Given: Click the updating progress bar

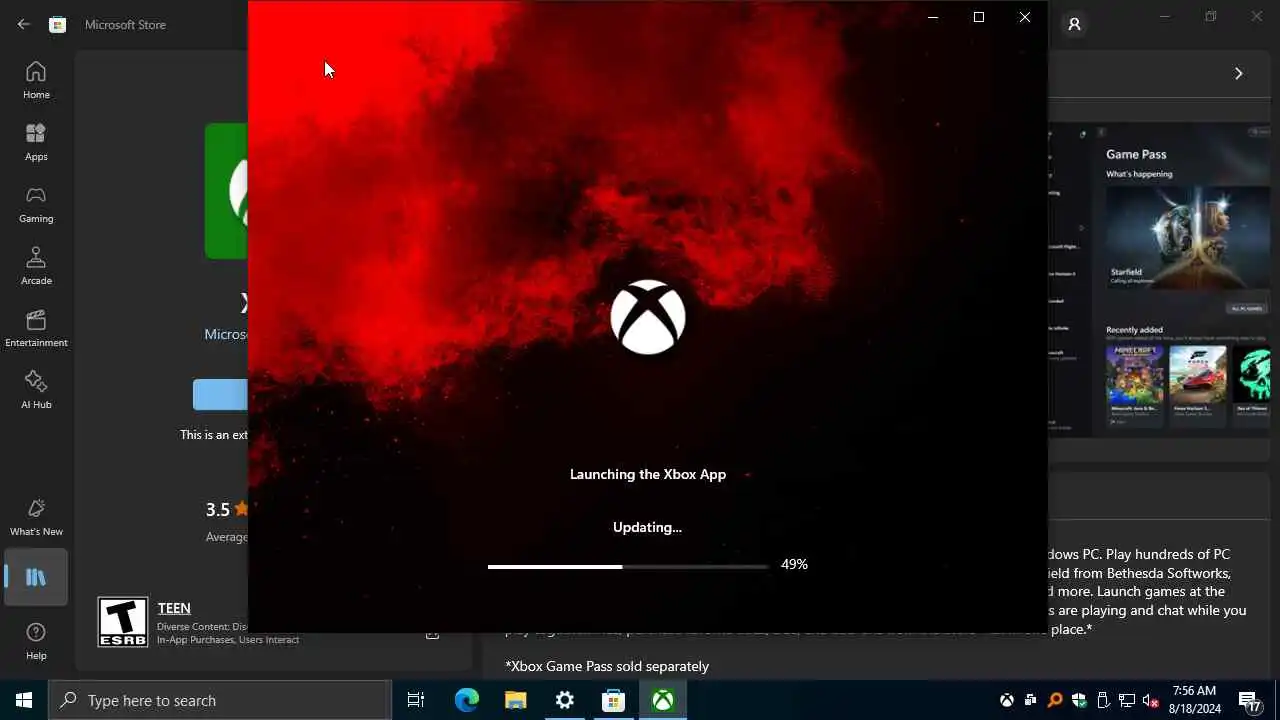Looking at the screenshot, I should (628, 566).
